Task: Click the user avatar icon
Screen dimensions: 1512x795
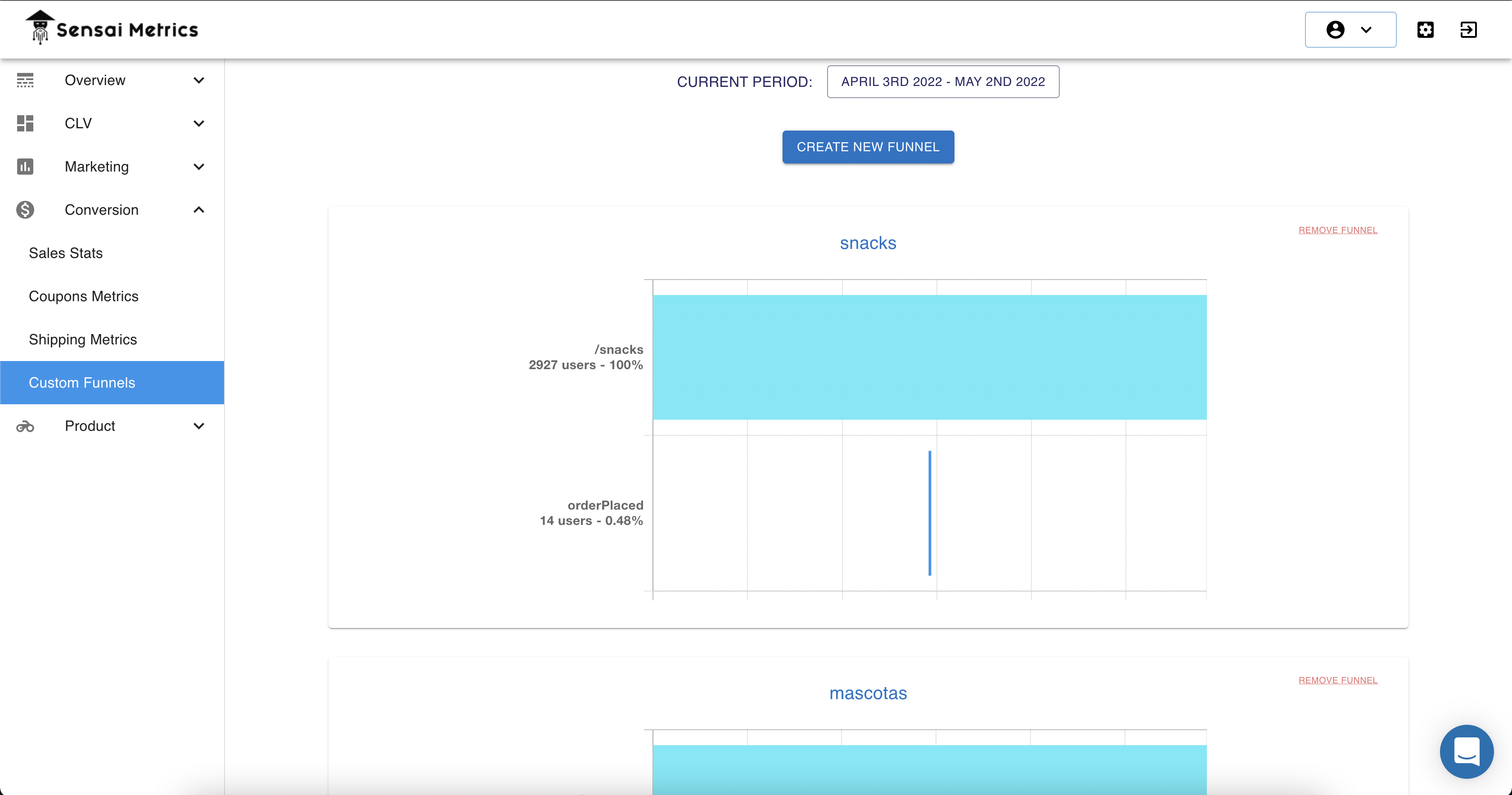Action: (x=1335, y=29)
